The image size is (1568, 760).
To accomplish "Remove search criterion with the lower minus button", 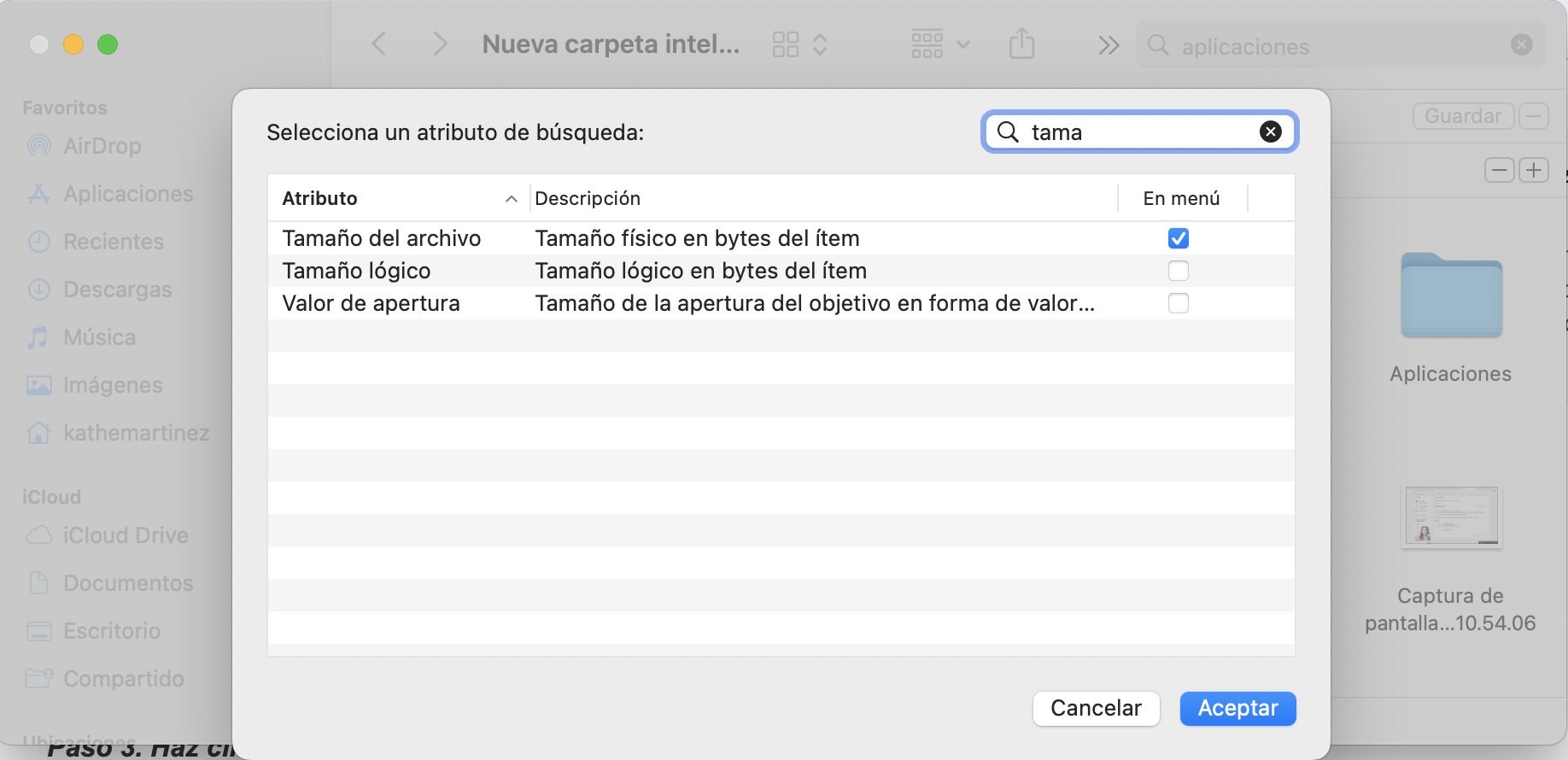I will click(1499, 170).
